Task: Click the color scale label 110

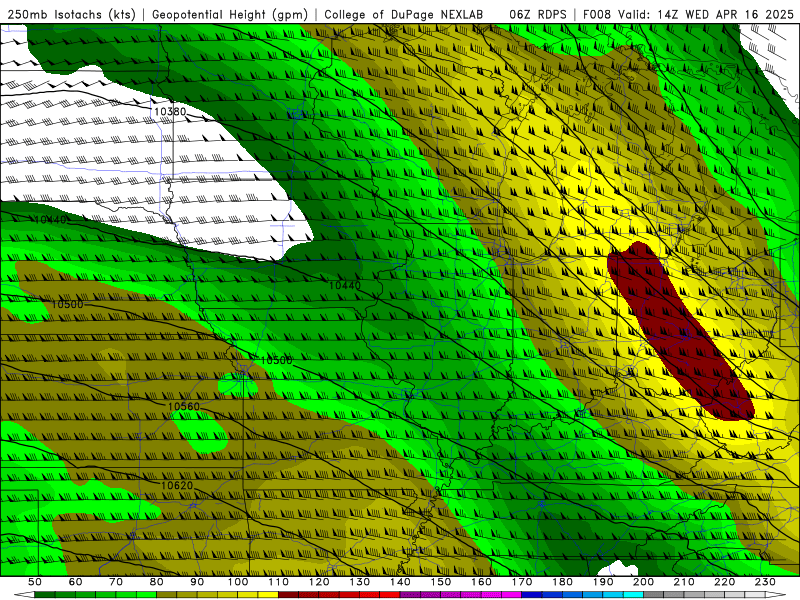Action: 279,582
